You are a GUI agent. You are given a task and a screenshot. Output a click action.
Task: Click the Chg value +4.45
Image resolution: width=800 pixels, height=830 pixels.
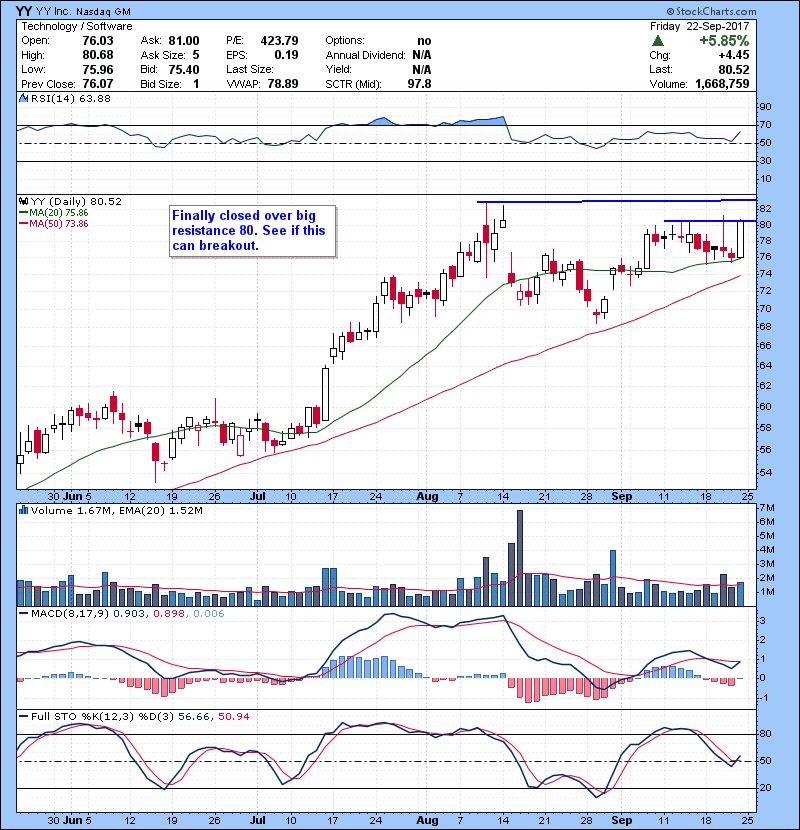(x=734, y=55)
